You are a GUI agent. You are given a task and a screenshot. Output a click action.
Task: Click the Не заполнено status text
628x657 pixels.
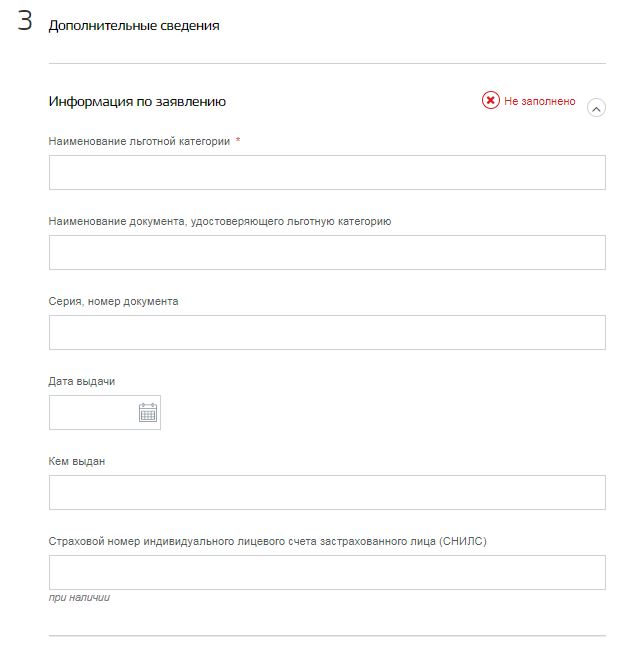pyautogui.click(x=539, y=101)
